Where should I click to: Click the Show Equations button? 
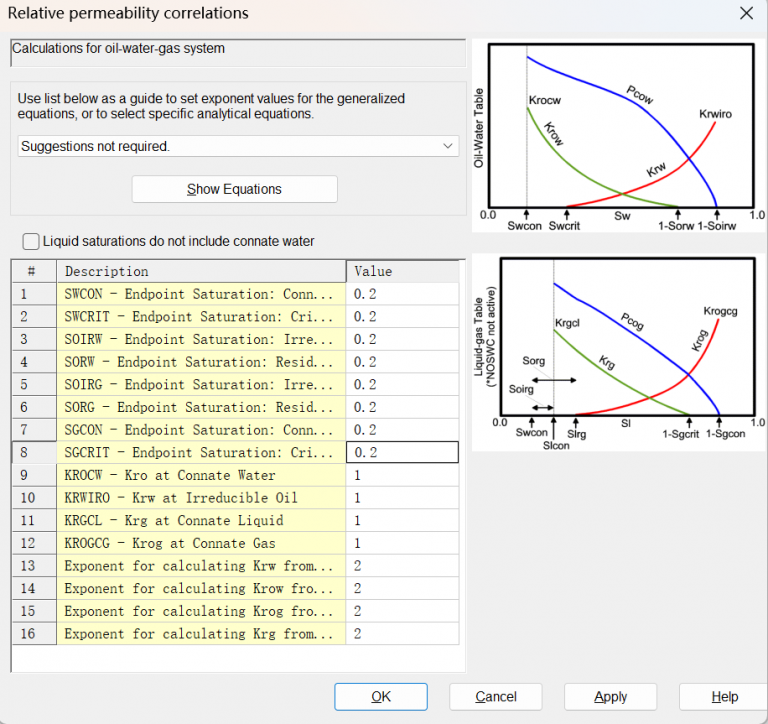coord(234,189)
